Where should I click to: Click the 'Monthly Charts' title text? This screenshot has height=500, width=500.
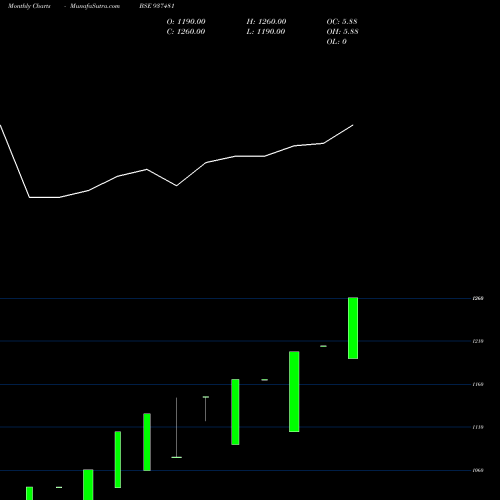pos(29,6)
